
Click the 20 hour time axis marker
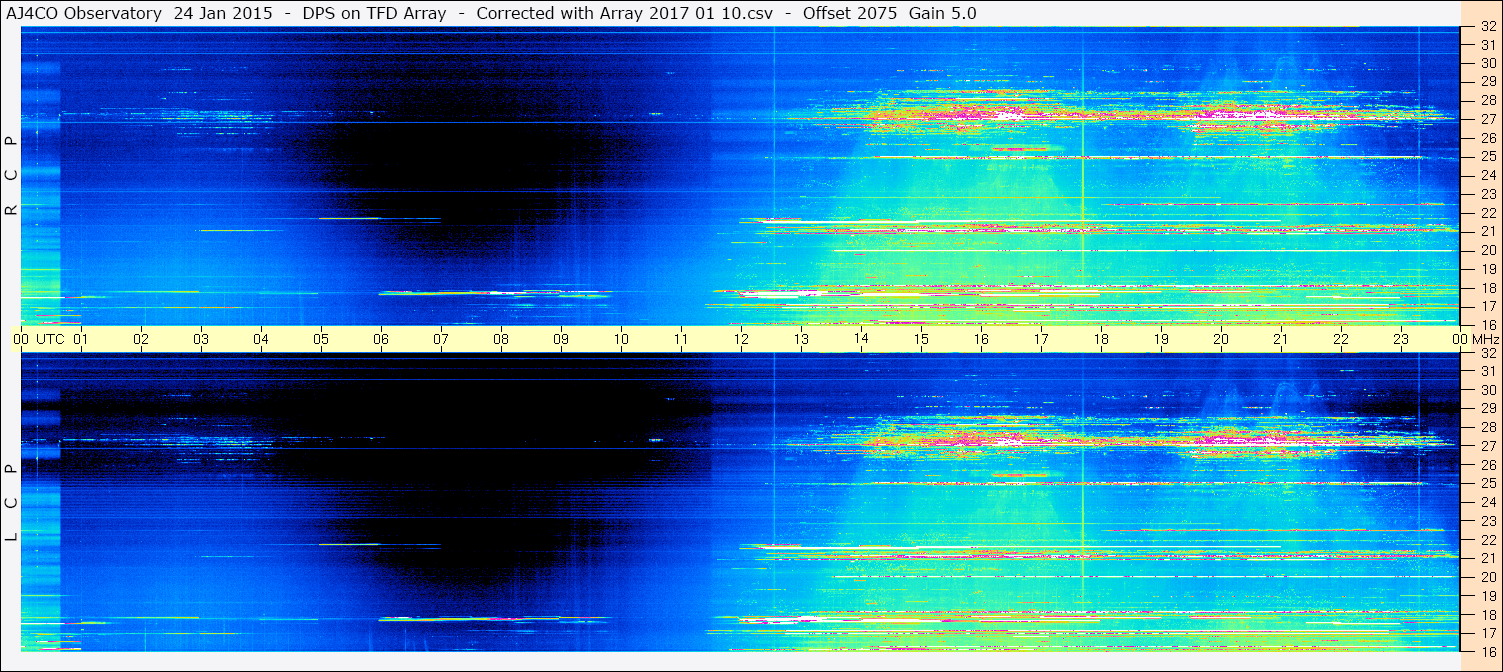(x=1221, y=339)
